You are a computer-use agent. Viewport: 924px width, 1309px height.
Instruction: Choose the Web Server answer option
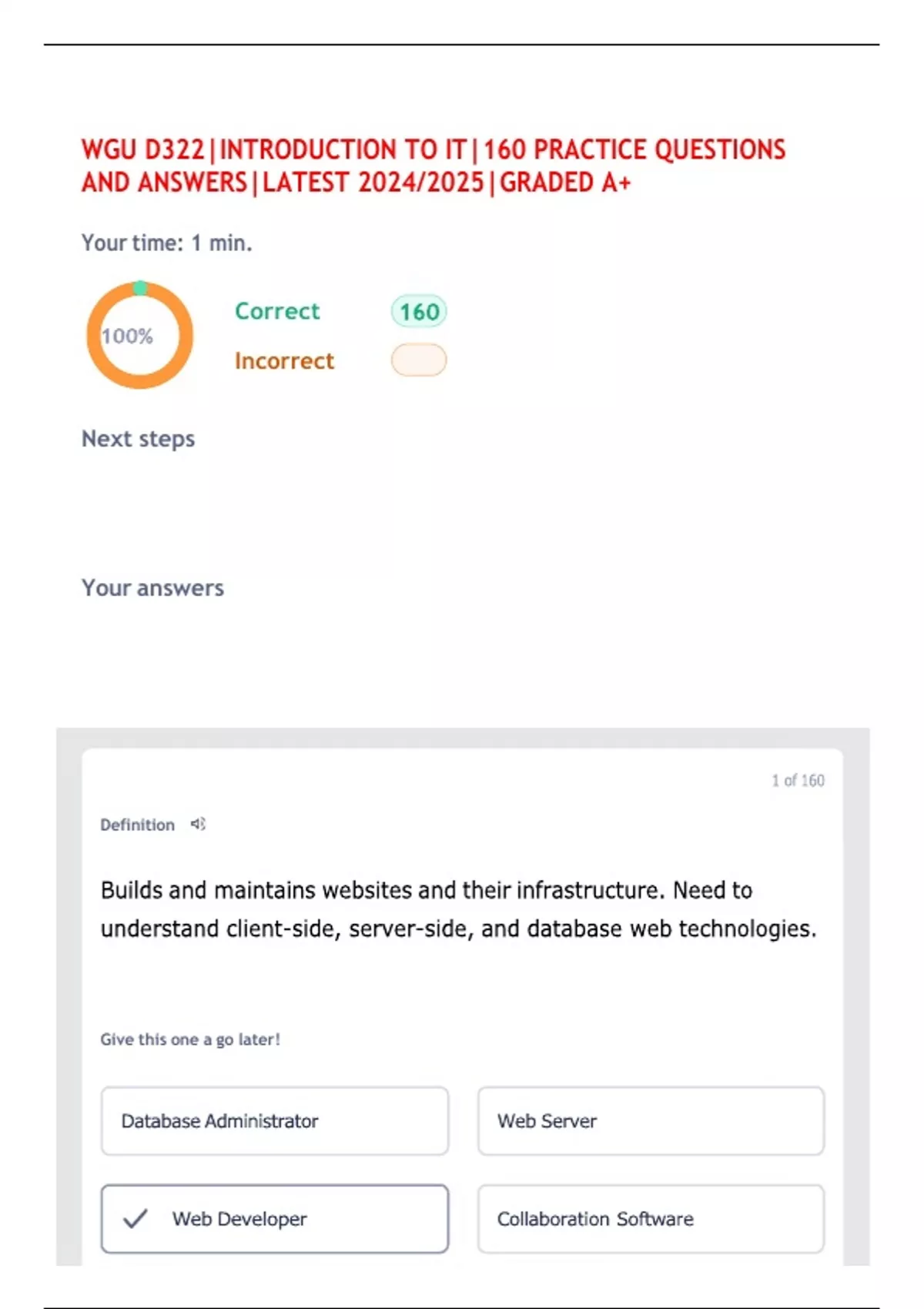tap(651, 1120)
